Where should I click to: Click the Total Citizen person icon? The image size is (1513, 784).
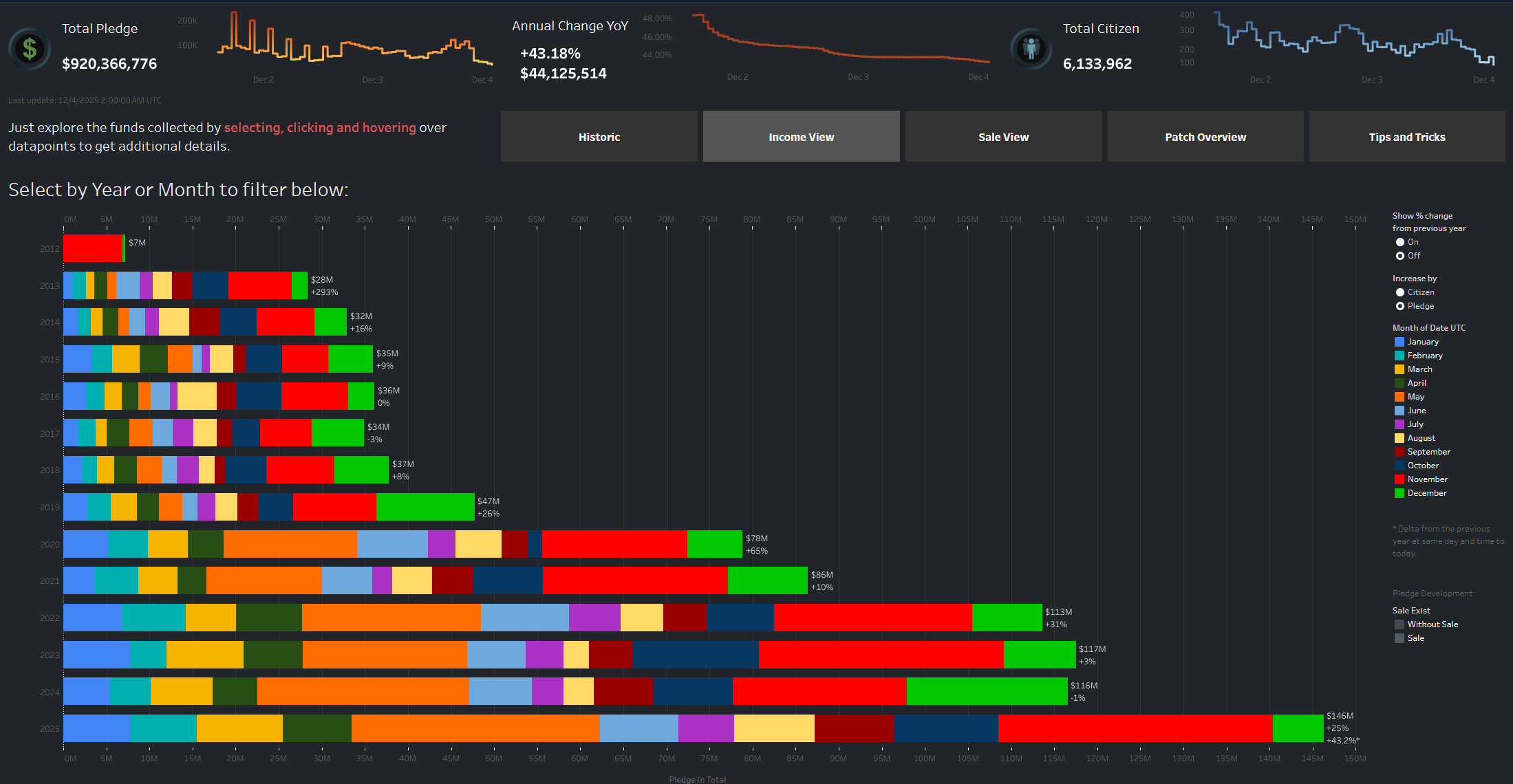click(x=1031, y=49)
